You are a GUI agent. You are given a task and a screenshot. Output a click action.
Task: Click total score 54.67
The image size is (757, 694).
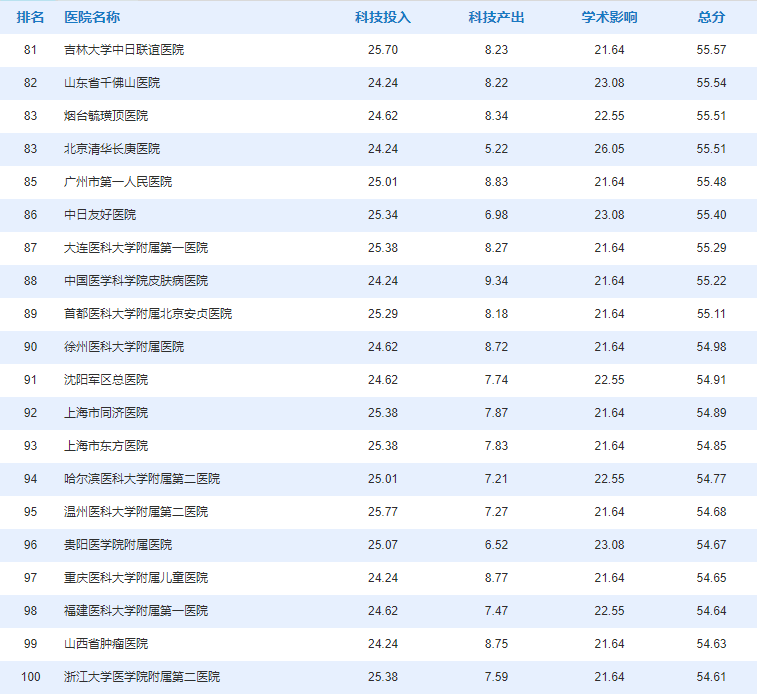click(x=711, y=545)
